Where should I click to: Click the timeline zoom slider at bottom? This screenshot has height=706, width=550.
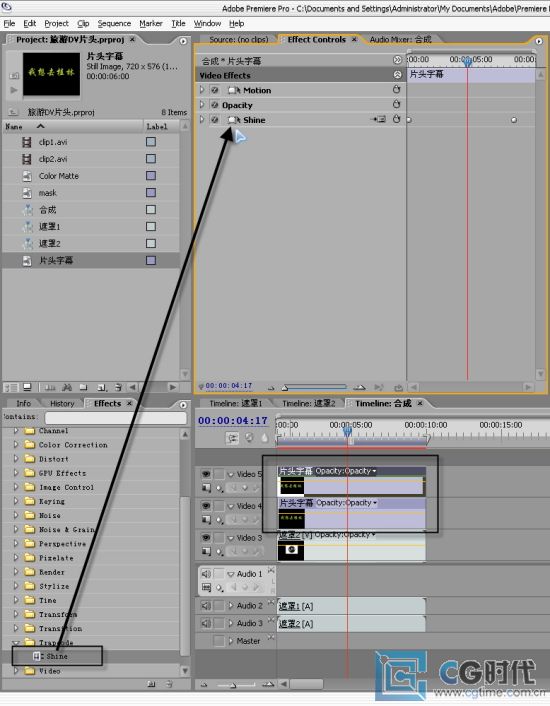(235, 685)
